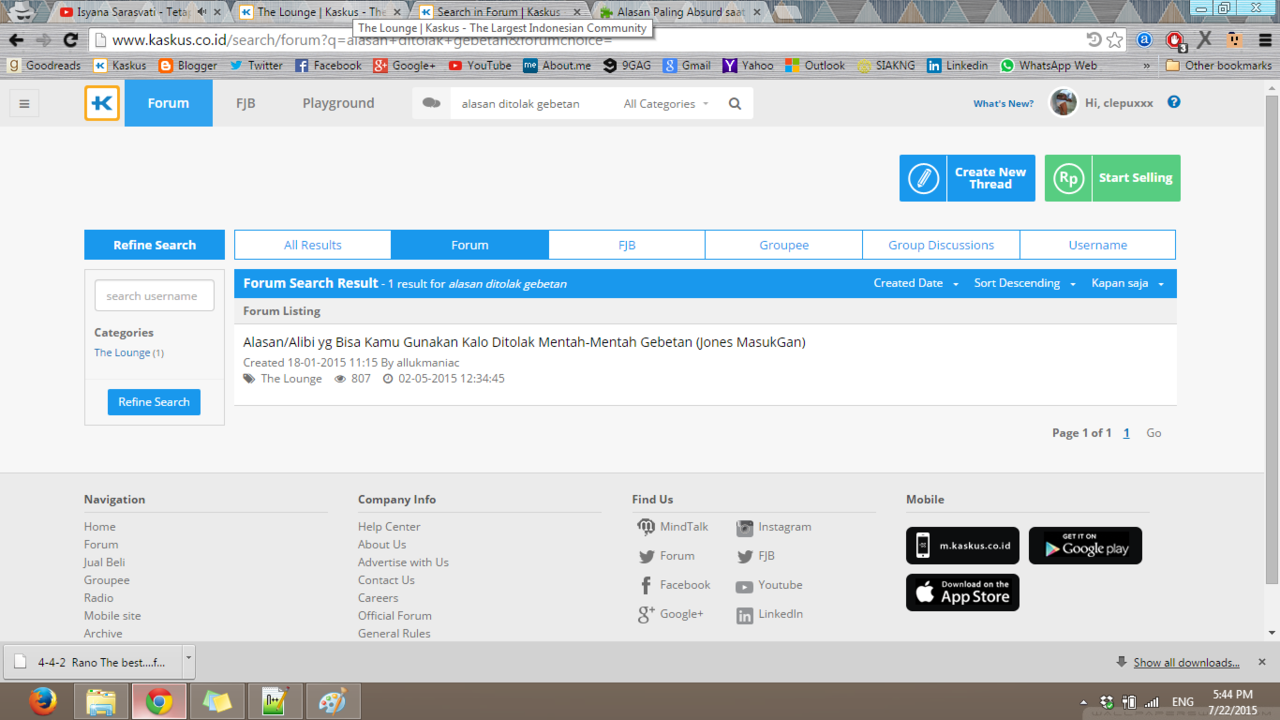Image resolution: width=1280 pixels, height=720 pixels.
Task: Open allukmaniac's profile link
Action: tap(428, 363)
